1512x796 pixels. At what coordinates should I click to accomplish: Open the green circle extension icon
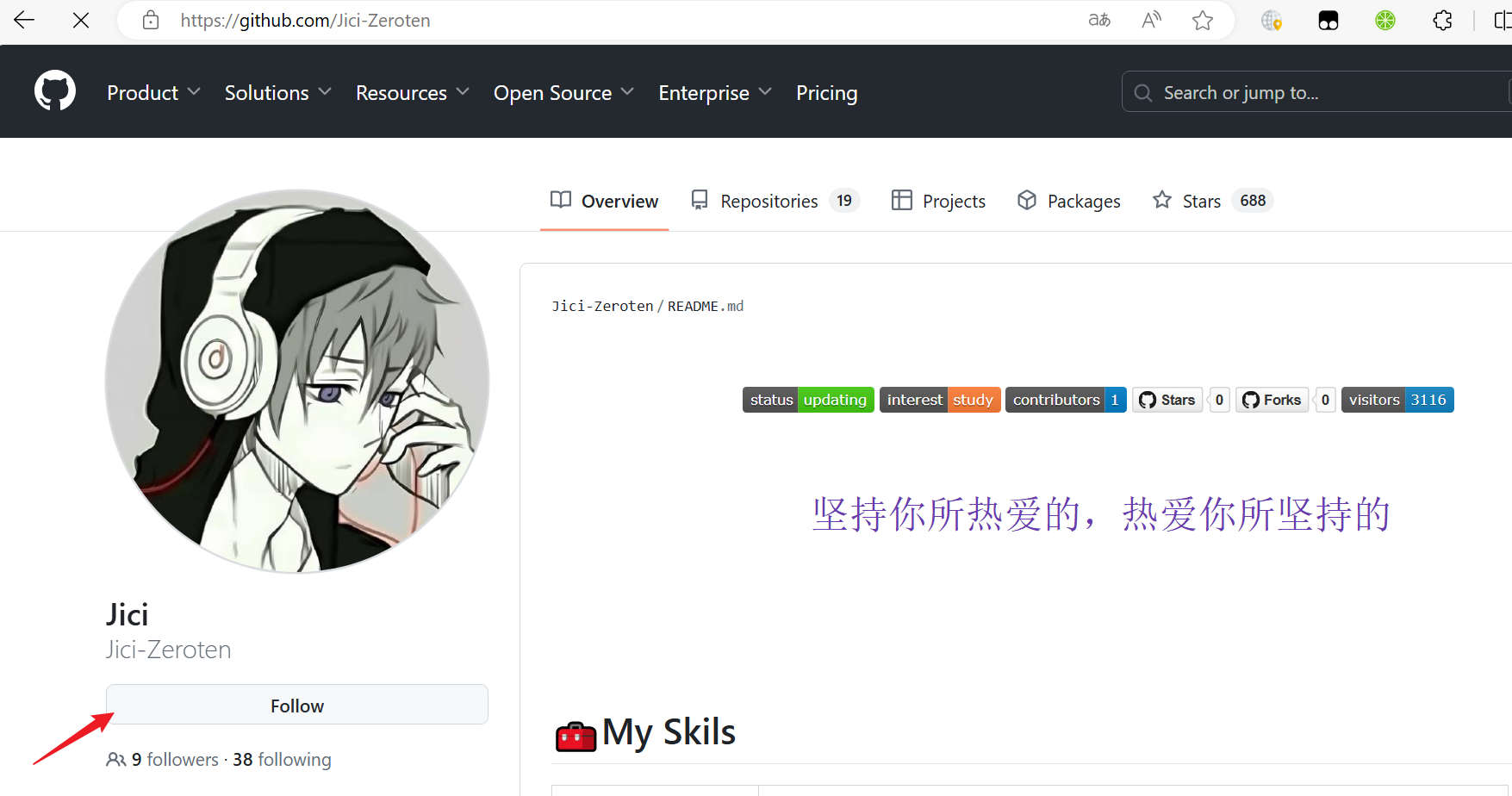[x=1385, y=20]
